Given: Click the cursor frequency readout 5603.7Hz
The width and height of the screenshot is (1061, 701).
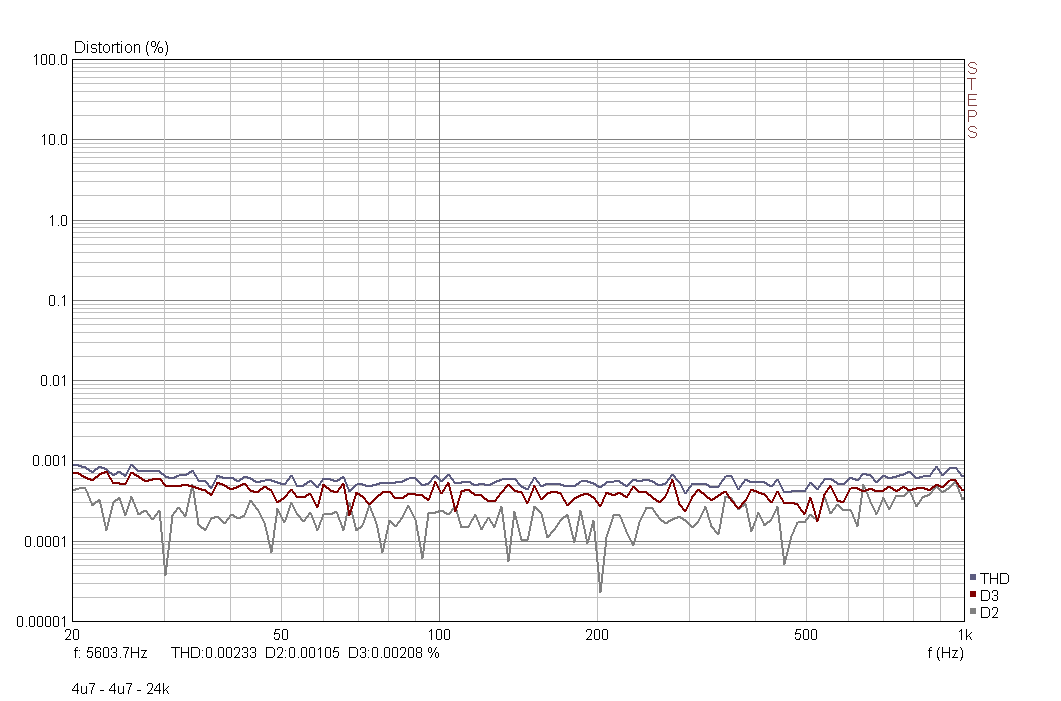Looking at the screenshot, I should (110, 653).
